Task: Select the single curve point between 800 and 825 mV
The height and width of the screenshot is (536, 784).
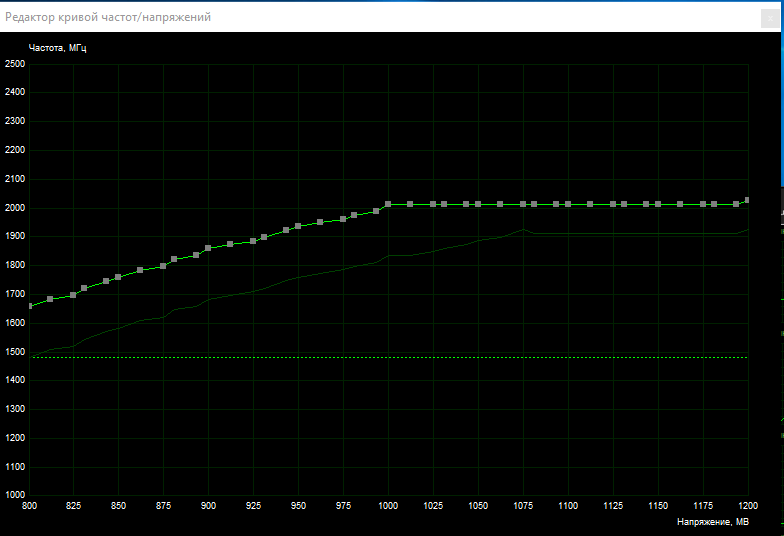Action: (50, 299)
